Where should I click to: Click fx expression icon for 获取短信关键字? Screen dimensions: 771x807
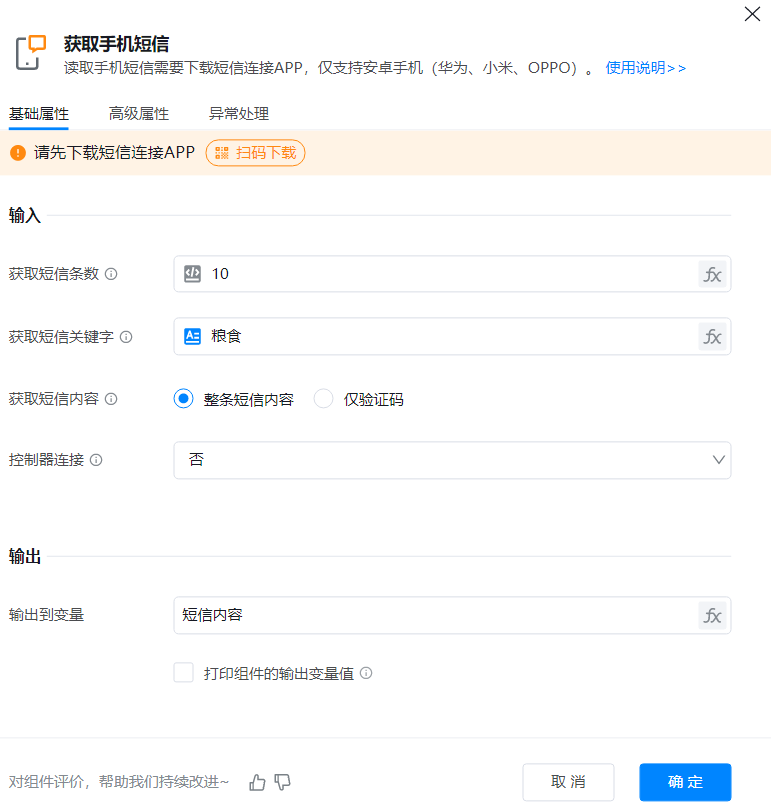(712, 337)
